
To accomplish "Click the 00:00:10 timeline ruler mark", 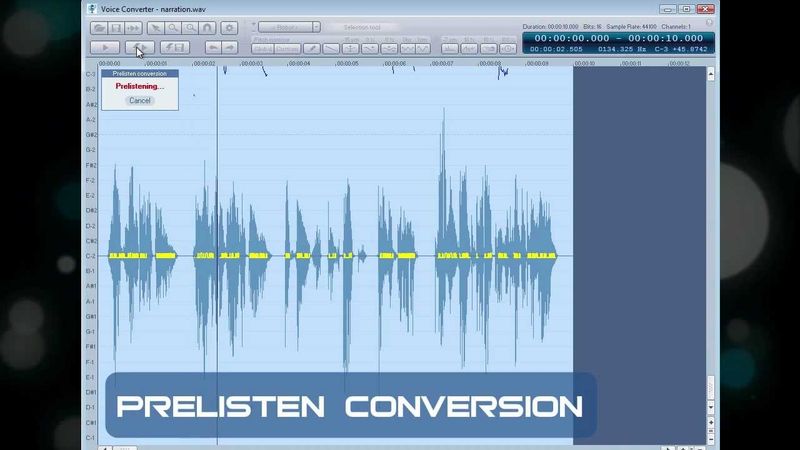I will [x=584, y=64].
